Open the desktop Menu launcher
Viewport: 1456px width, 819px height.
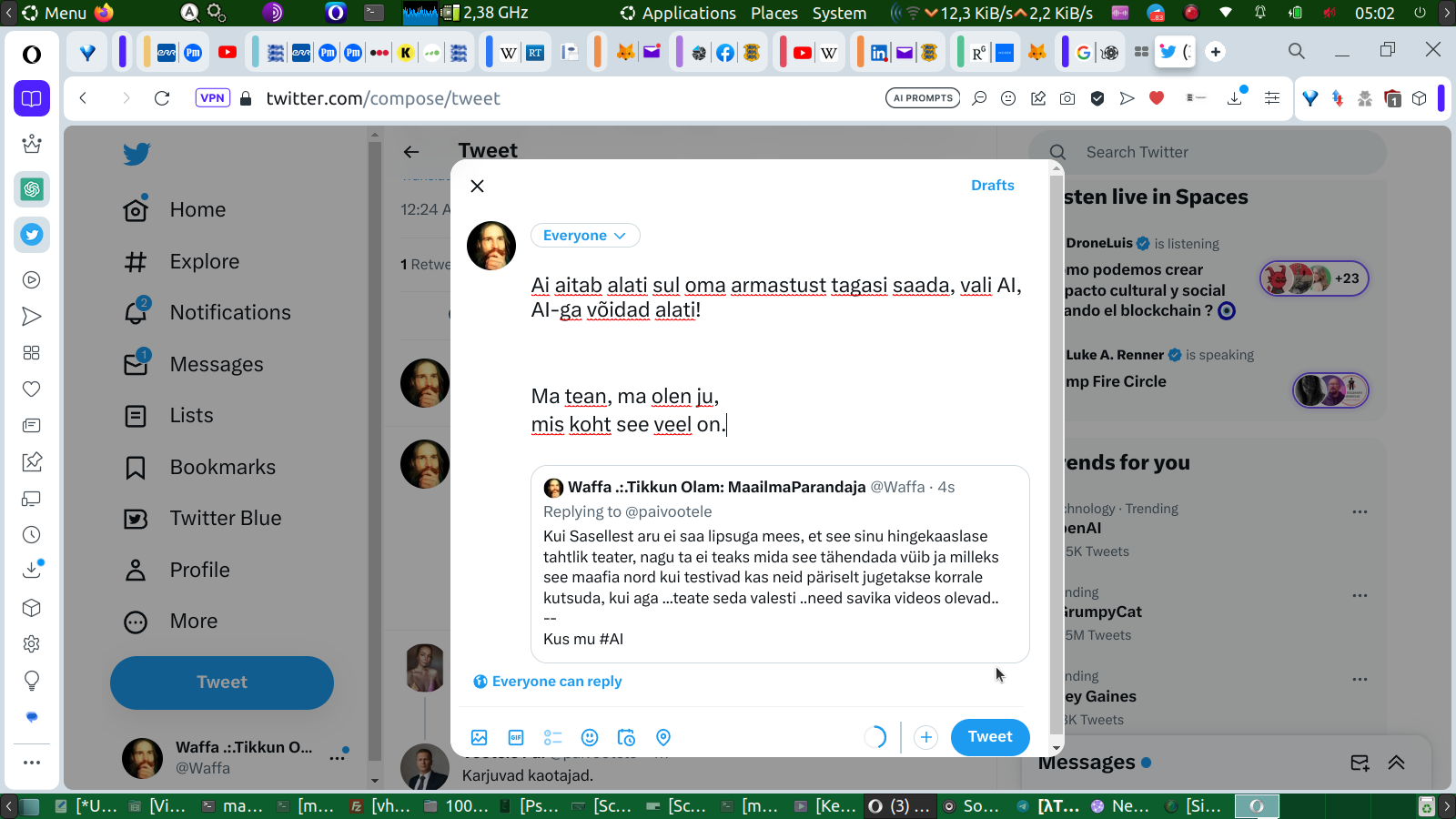55,13
